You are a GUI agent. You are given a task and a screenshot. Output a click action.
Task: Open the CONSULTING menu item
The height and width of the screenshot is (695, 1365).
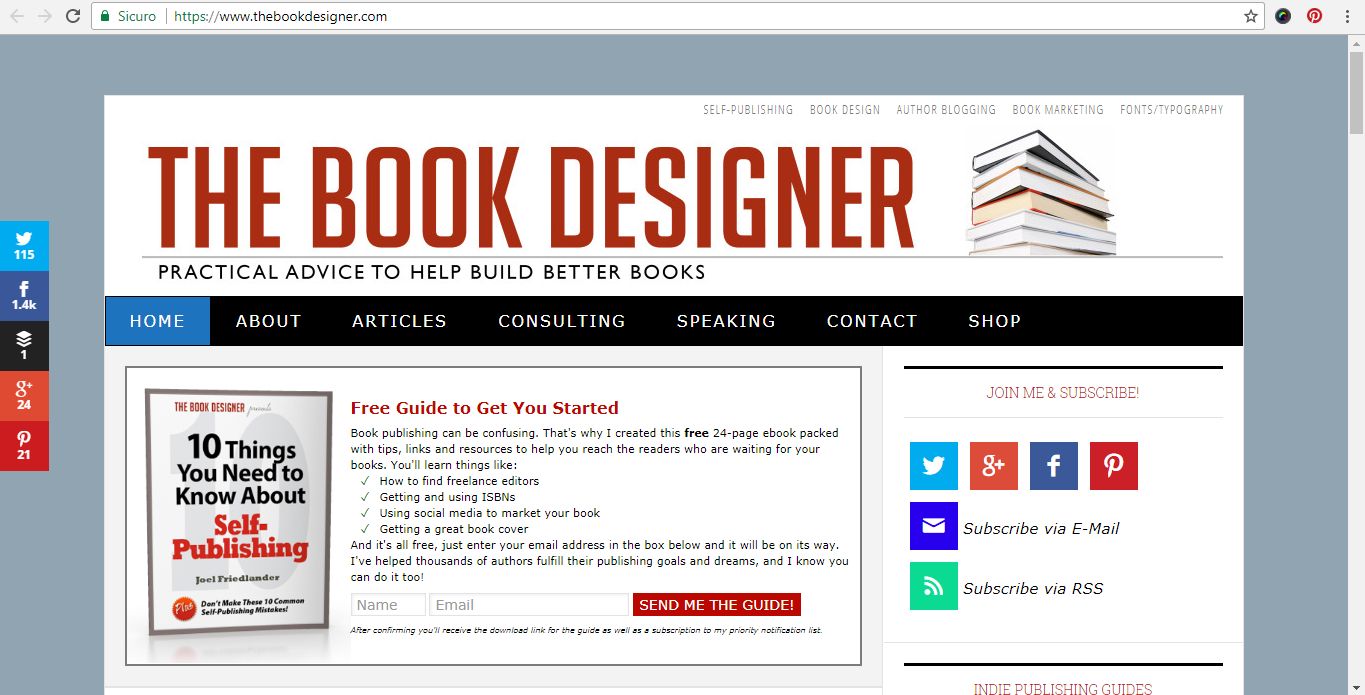(562, 321)
